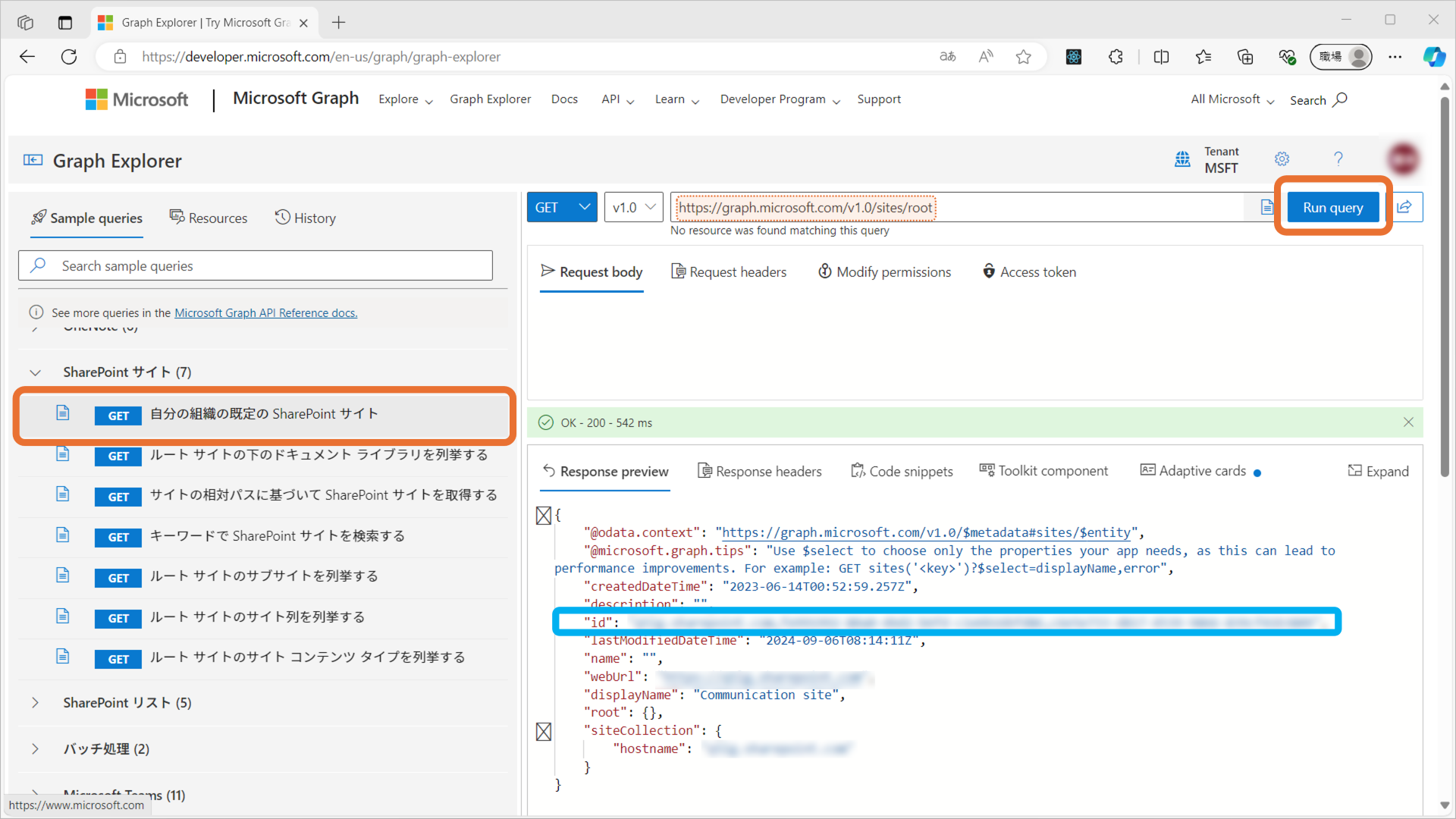
Task: Open the HTTP method GET dropdown
Action: pos(562,207)
